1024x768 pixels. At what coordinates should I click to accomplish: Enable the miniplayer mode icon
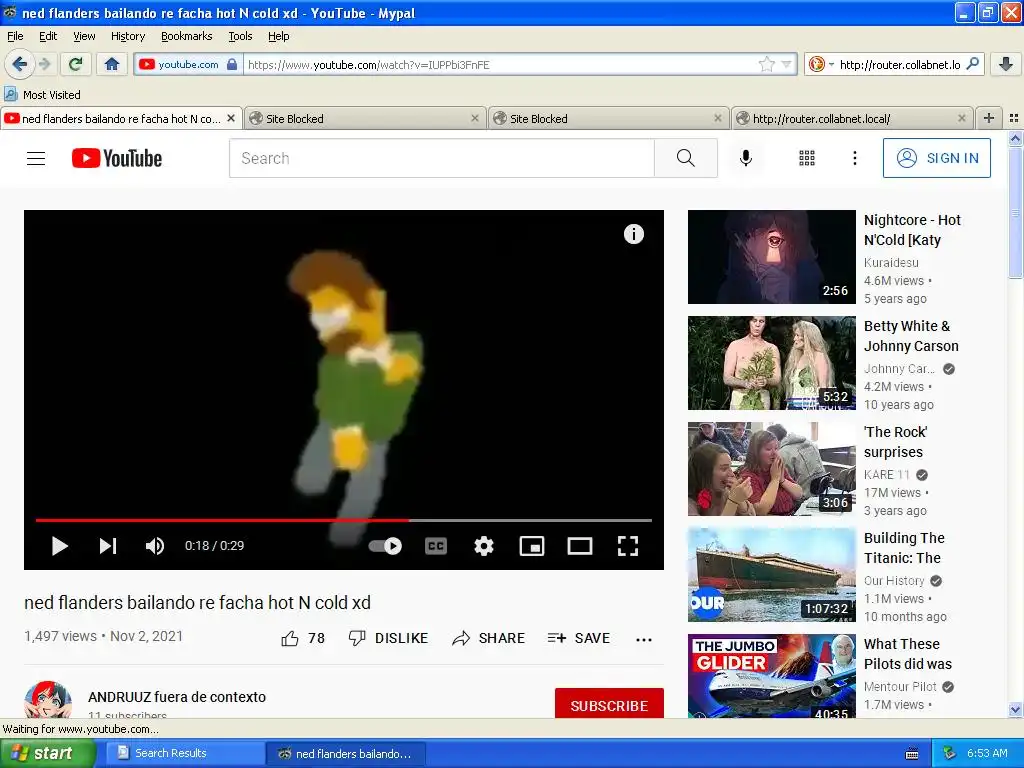click(532, 546)
